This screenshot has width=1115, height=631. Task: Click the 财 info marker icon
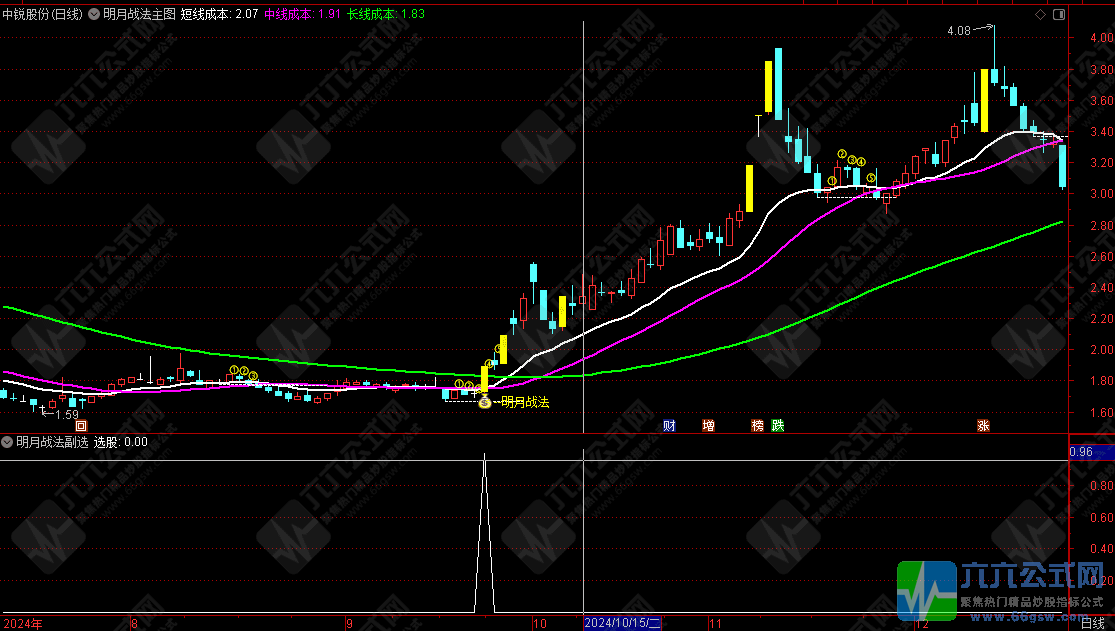click(669, 425)
